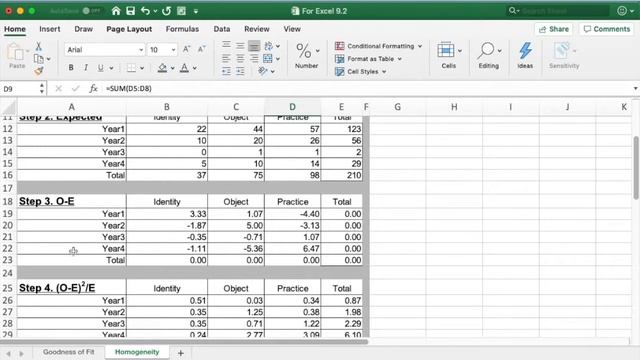The image size is (640, 360).
Task: Activate the Format Painter brush
Action: (x=39, y=71)
